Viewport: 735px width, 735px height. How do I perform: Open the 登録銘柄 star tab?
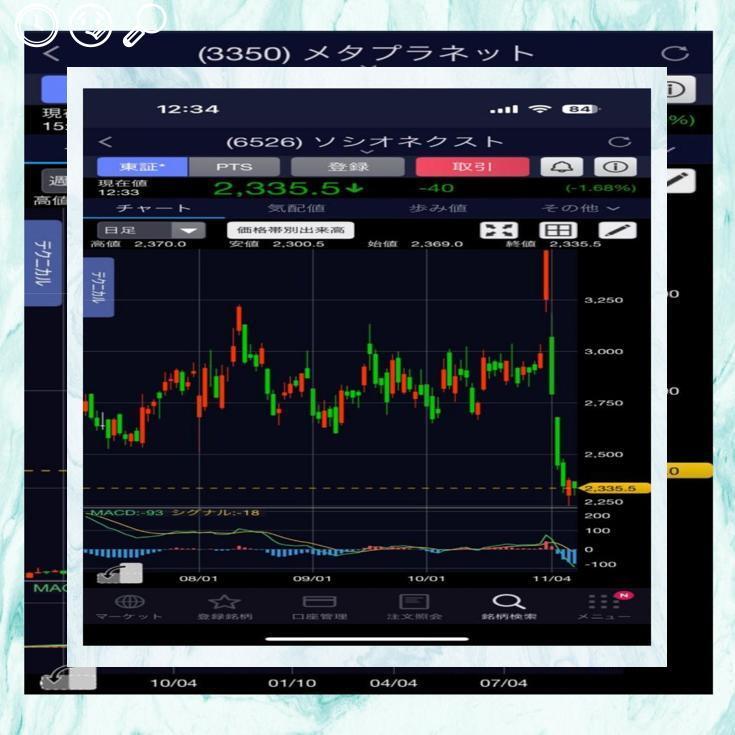coord(225,608)
